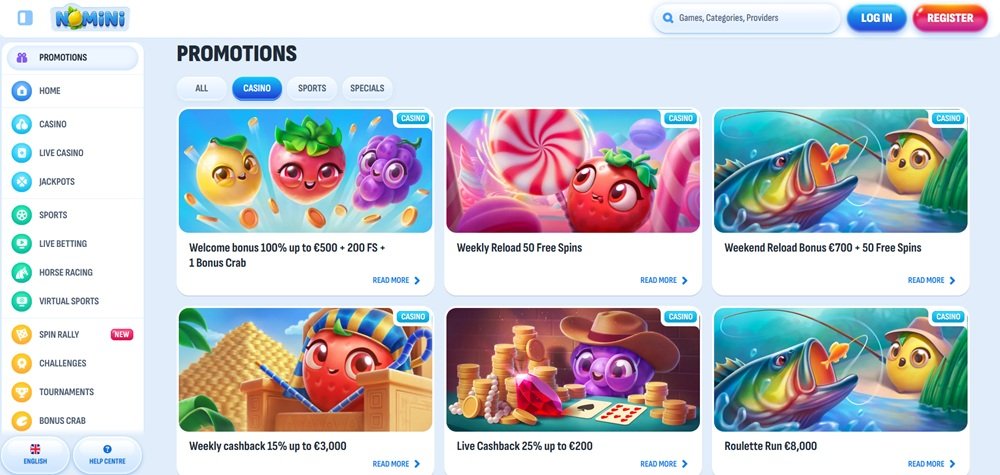Change language using the English button
Image resolution: width=1000 pixels, height=475 pixels.
[35, 455]
